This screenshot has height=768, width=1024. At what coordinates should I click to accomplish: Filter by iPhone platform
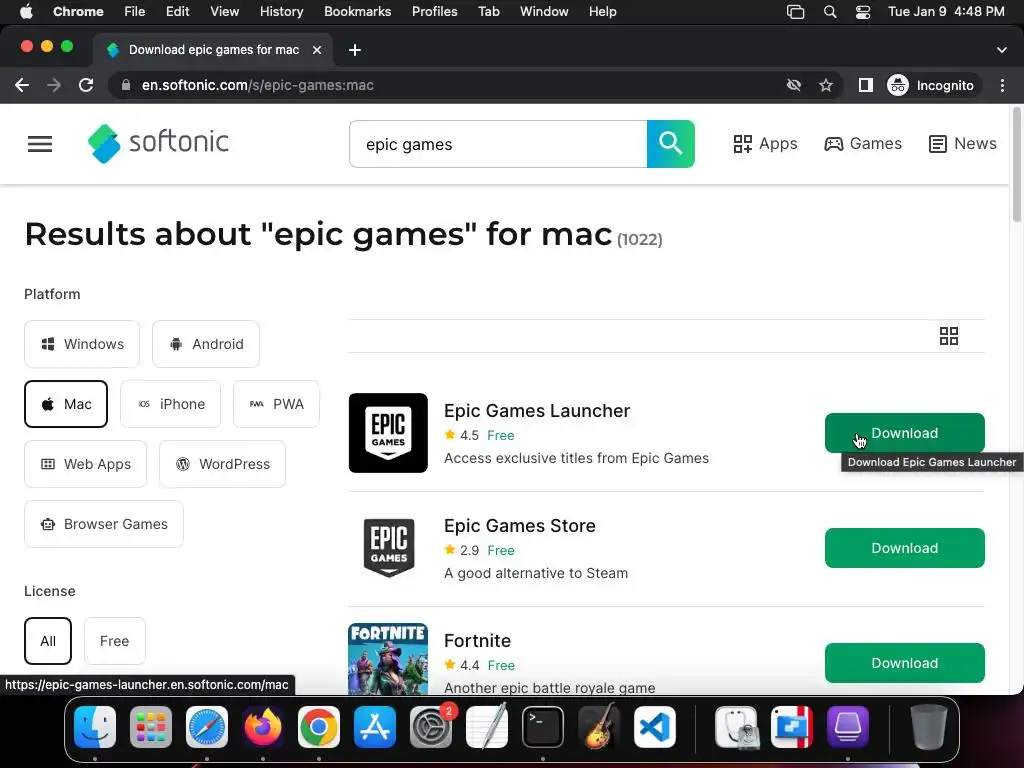pyautogui.click(x=170, y=404)
